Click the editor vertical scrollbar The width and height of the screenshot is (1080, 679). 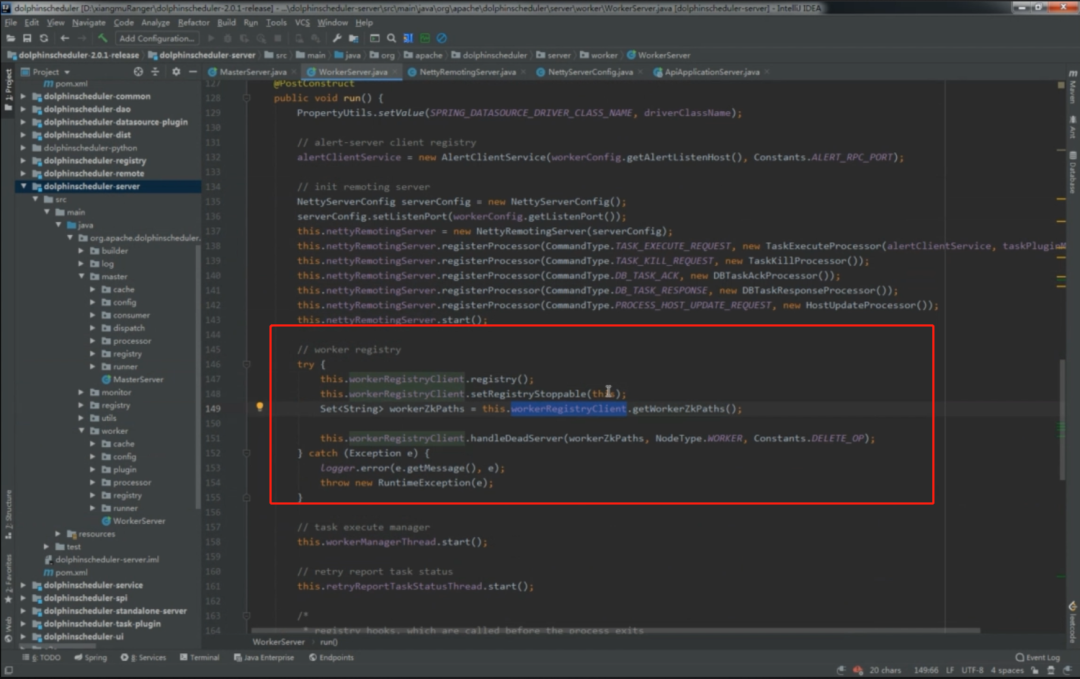[x=1061, y=420]
